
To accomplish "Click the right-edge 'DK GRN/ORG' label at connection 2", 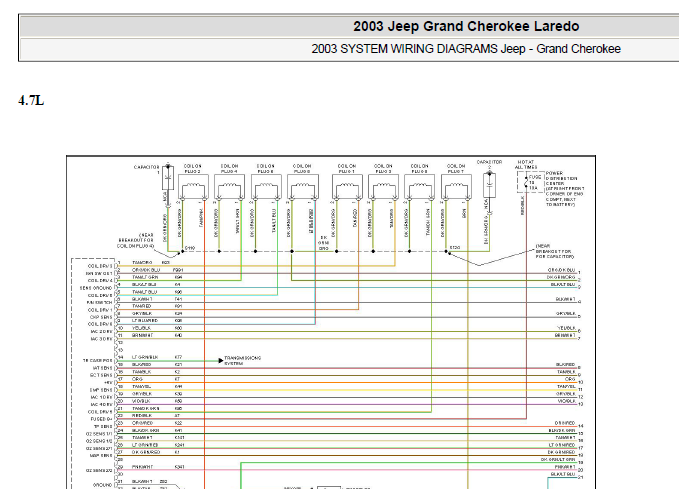I will pos(561,277).
